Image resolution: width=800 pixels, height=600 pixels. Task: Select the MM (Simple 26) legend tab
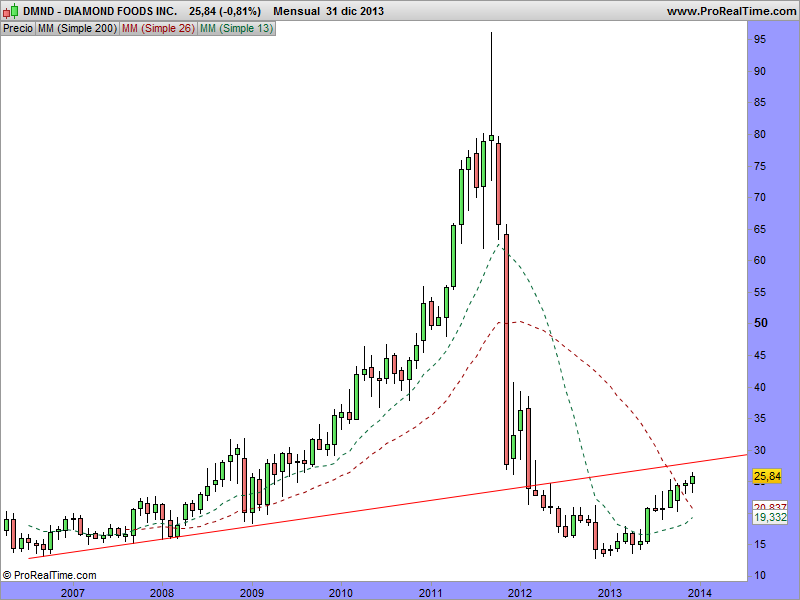(158, 29)
